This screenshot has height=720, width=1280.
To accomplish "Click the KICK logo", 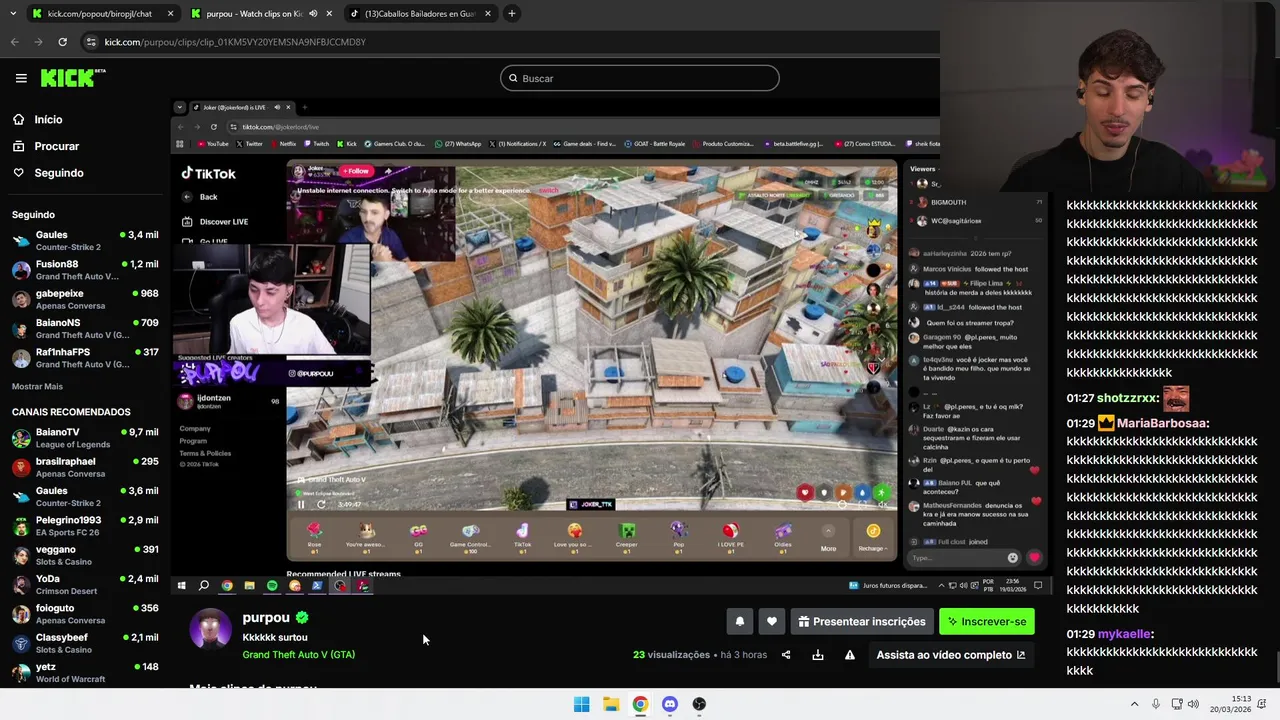I will click(x=73, y=78).
